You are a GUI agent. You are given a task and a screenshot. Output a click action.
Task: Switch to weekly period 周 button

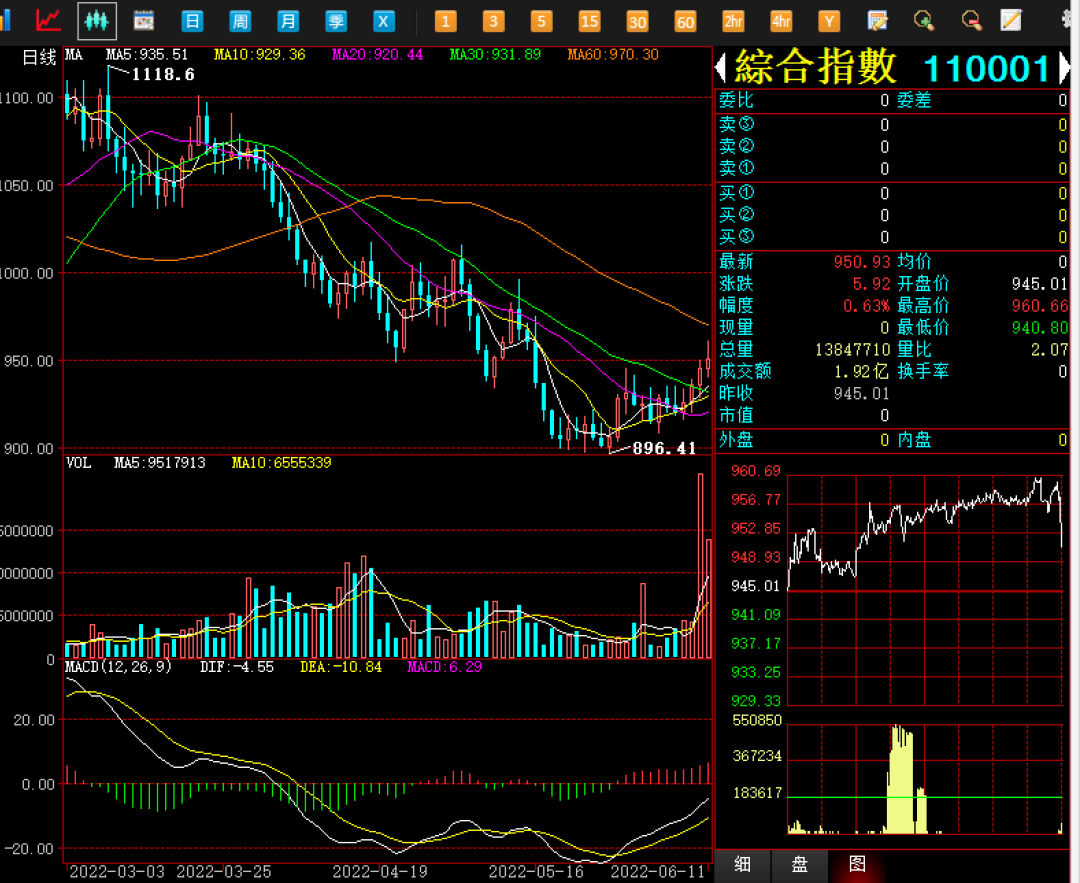tap(240, 21)
